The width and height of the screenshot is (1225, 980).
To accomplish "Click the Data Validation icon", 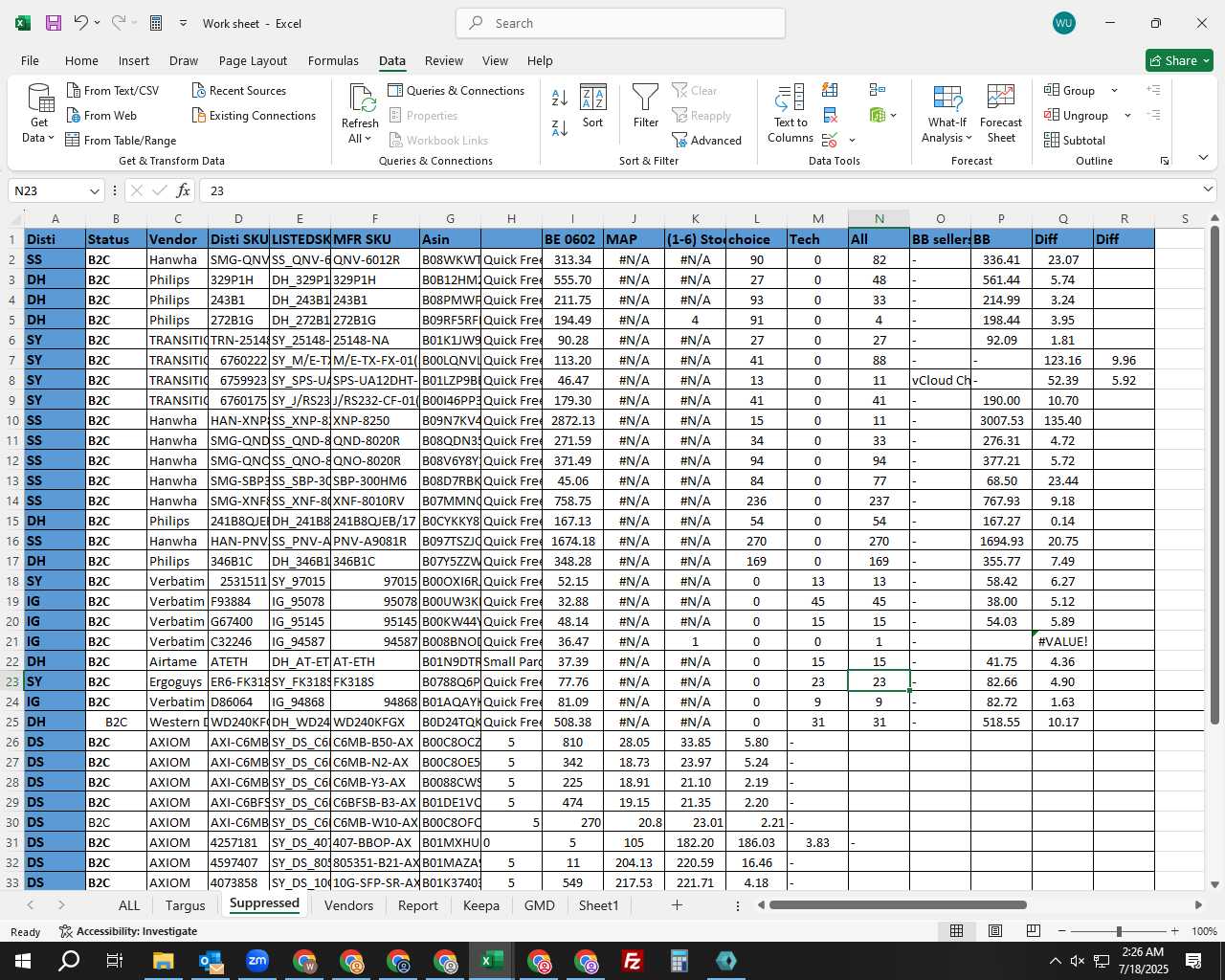I will (829, 140).
